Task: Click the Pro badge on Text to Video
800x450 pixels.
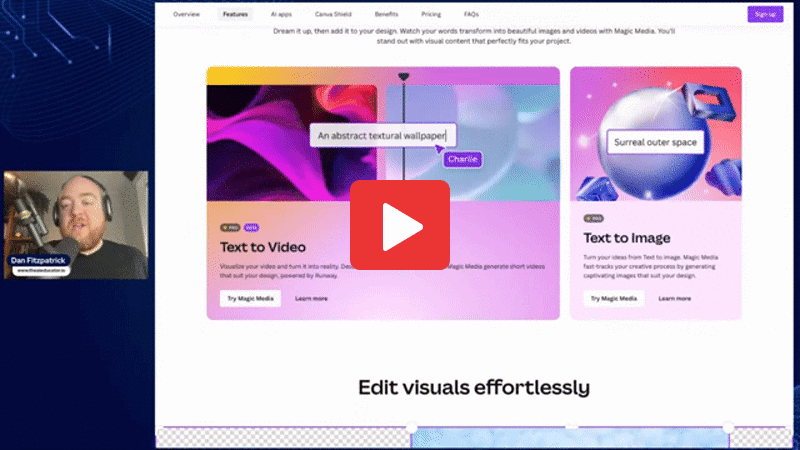Action: coord(230,228)
